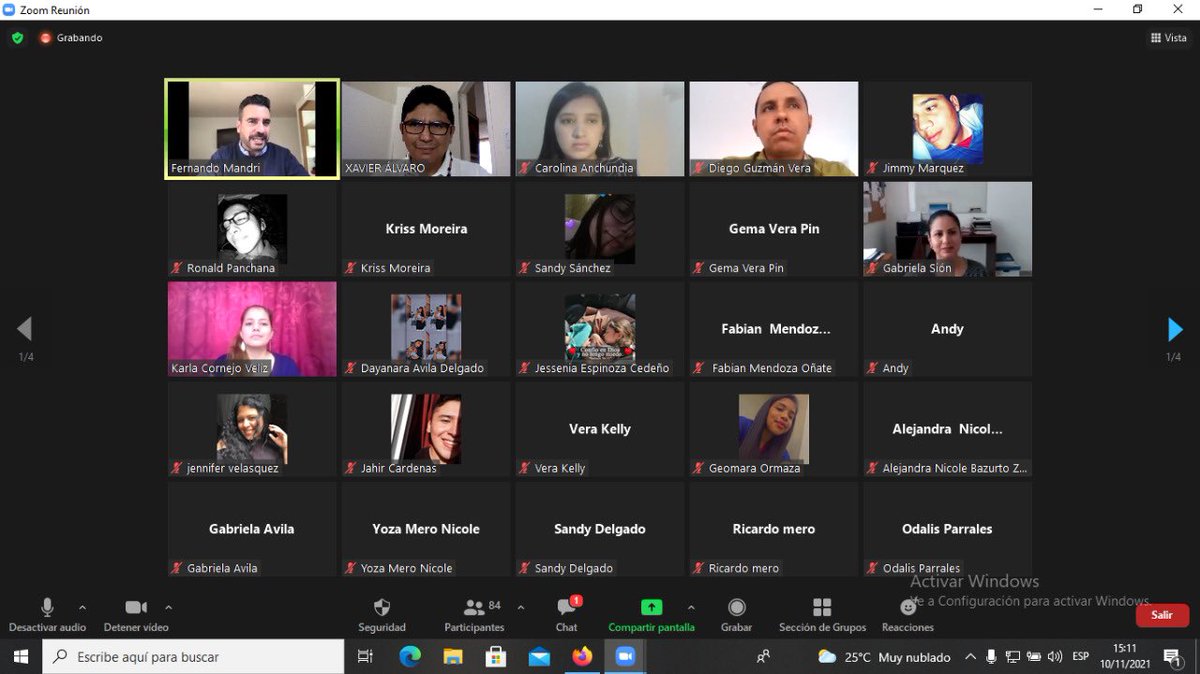Click the Ricardo mero name tile
The width and height of the screenshot is (1200, 674).
774,529
